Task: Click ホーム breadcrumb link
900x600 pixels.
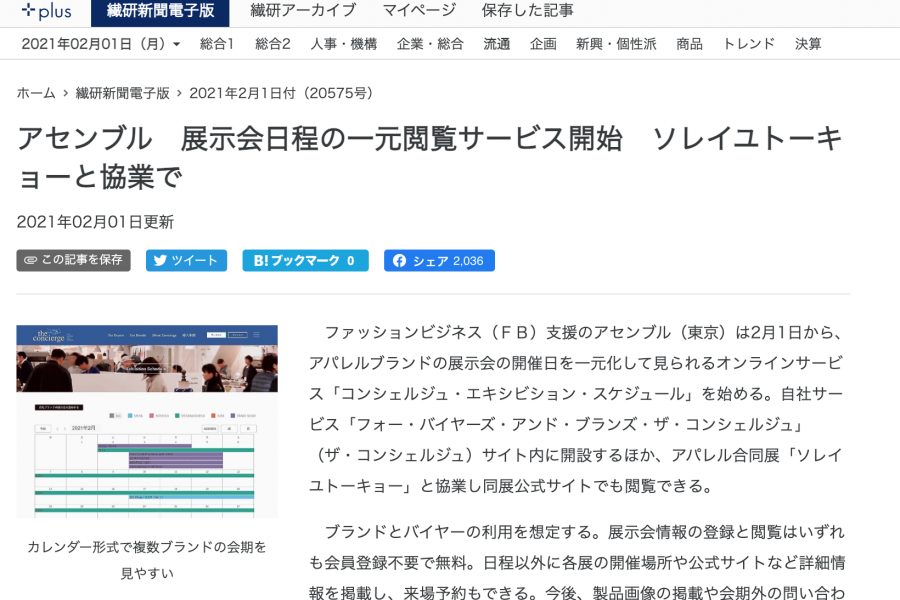Action: pos(36,93)
